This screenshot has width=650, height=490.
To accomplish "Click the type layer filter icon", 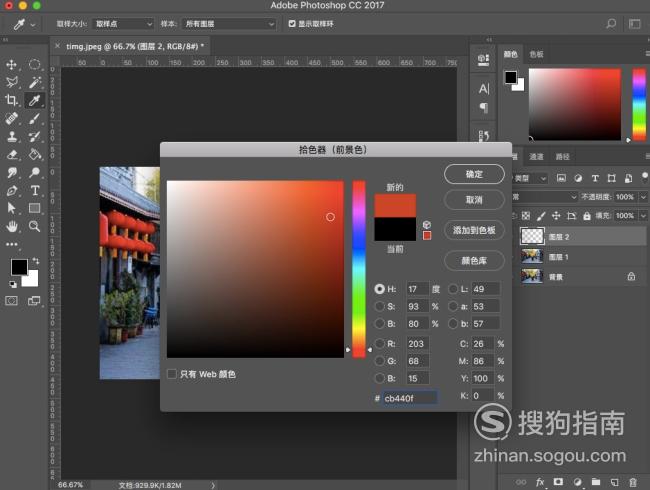I will (x=595, y=178).
